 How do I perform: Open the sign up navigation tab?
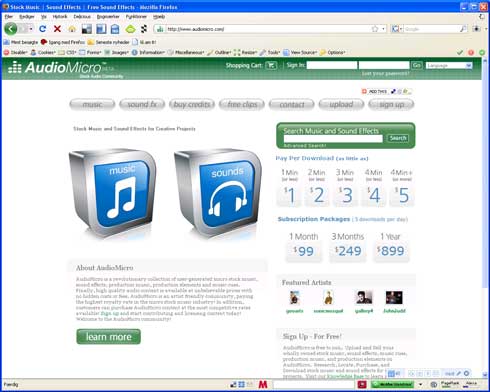point(391,104)
